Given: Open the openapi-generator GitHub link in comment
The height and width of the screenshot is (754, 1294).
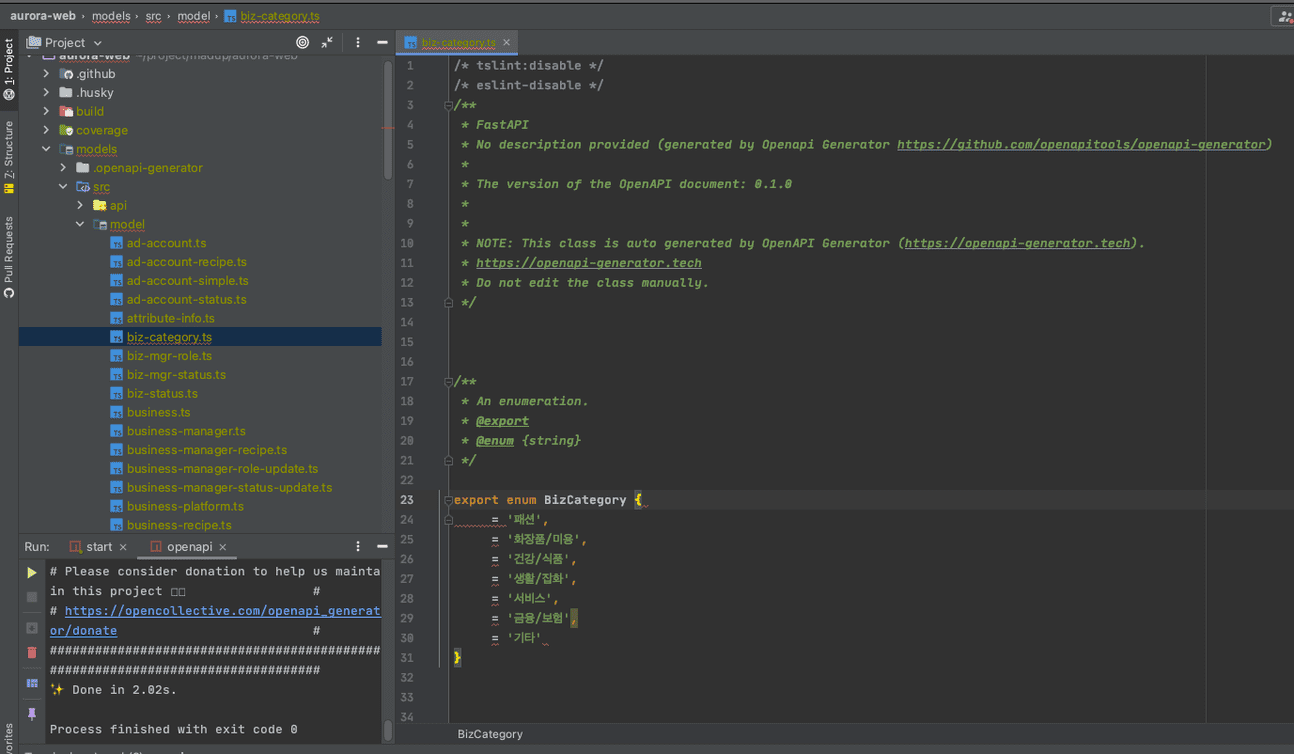Looking at the screenshot, I should point(1080,145).
